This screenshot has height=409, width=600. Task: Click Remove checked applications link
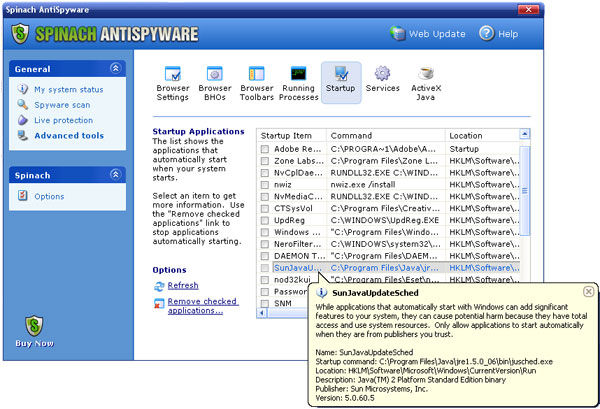pos(203,306)
